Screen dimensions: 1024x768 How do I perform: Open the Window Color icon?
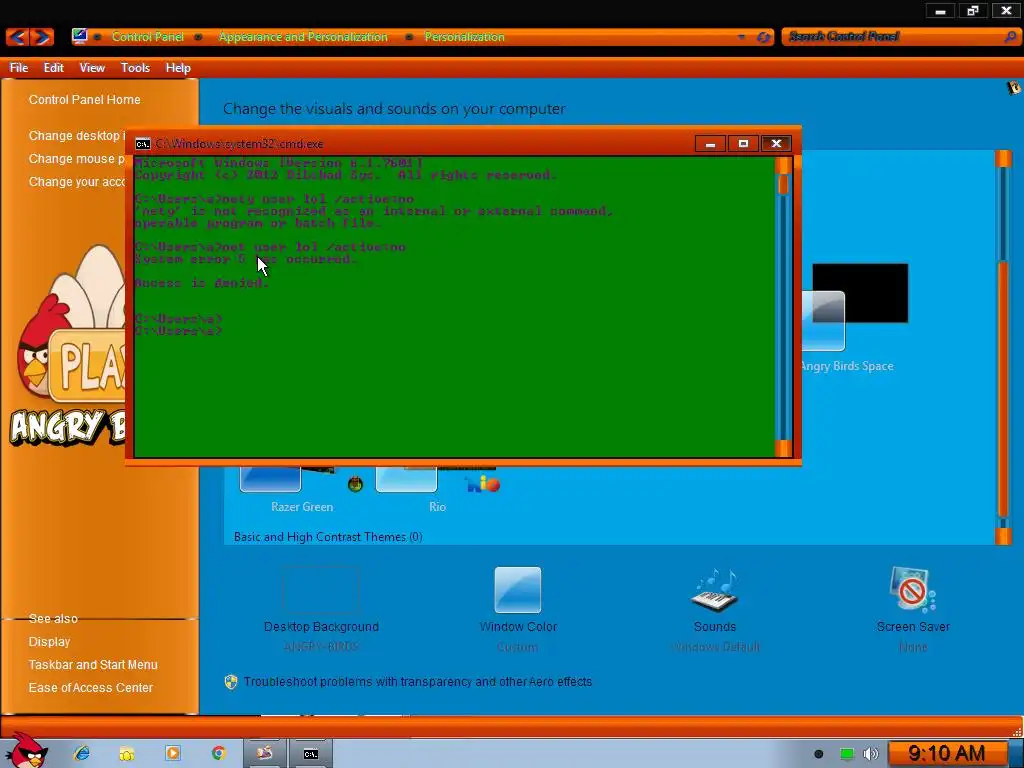[518, 590]
